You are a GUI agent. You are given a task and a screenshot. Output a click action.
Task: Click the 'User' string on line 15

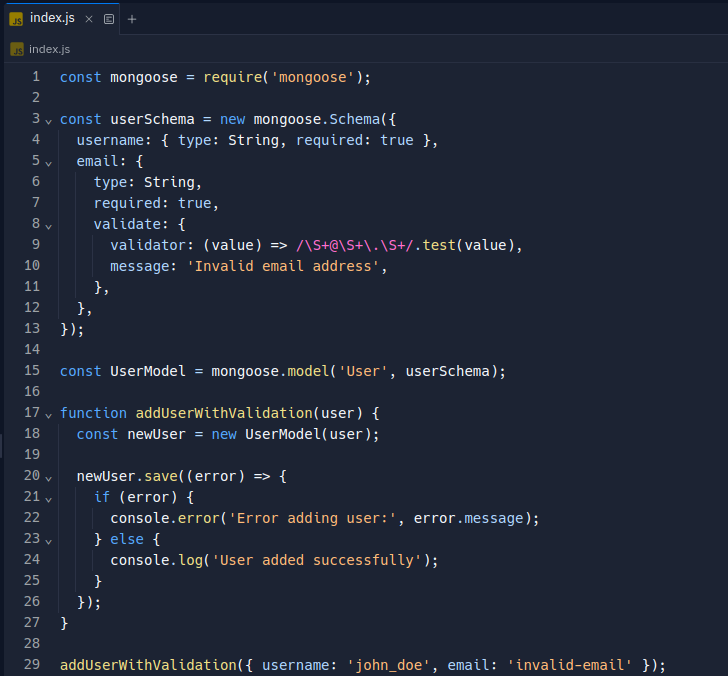[363, 371]
